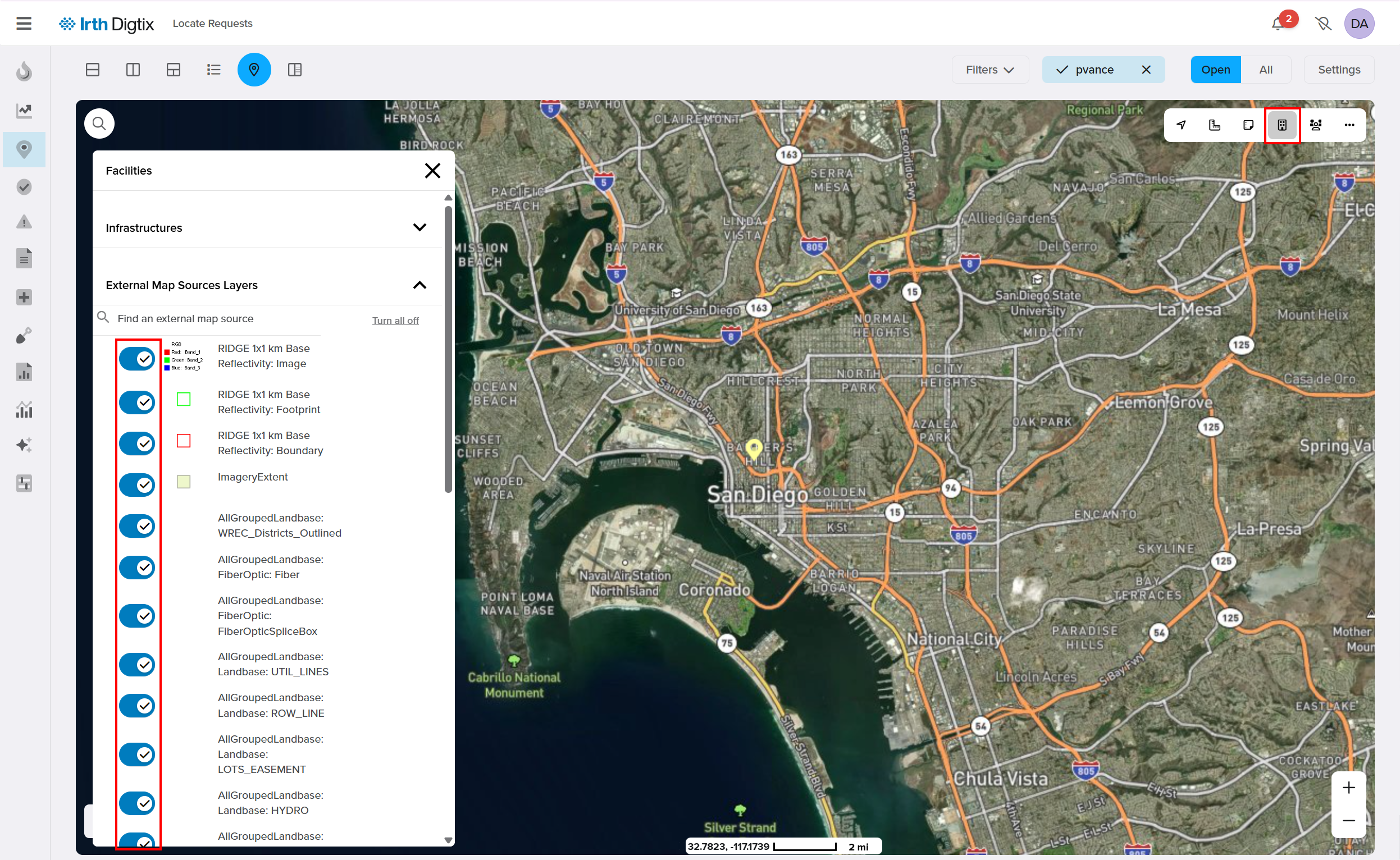The width and height of the screenshot is (1400, 860).
Task: Click the map zoom in plus button
Action: (x=1348, y=787)
